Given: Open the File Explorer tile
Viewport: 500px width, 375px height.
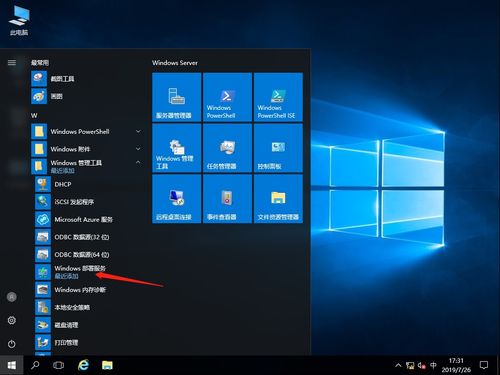Looking at the screenshot, I should (x=278, y=199).
